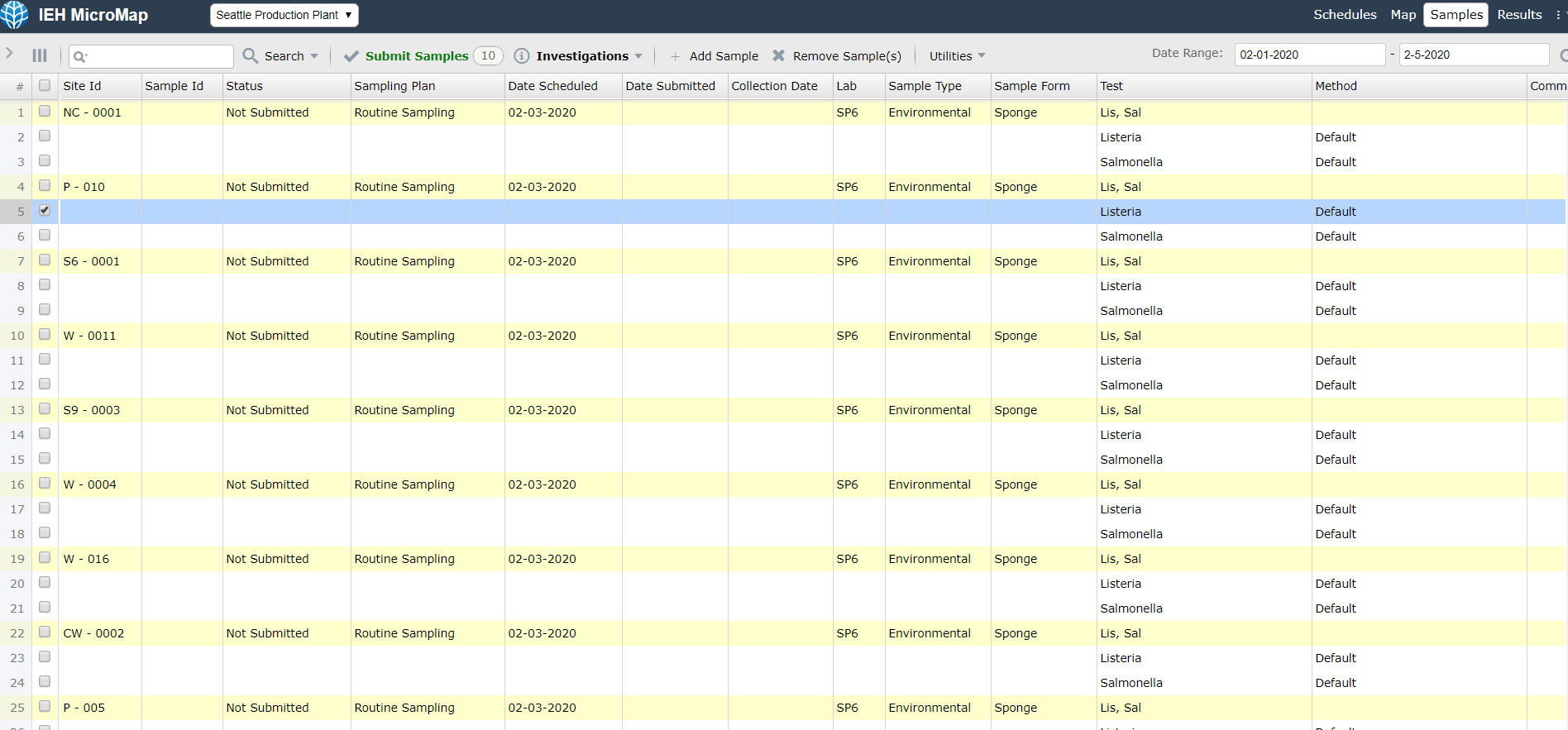The width and height of the screenshot is (1568, 730).
Task: Open the Results tab
Action: point(1519,15)
